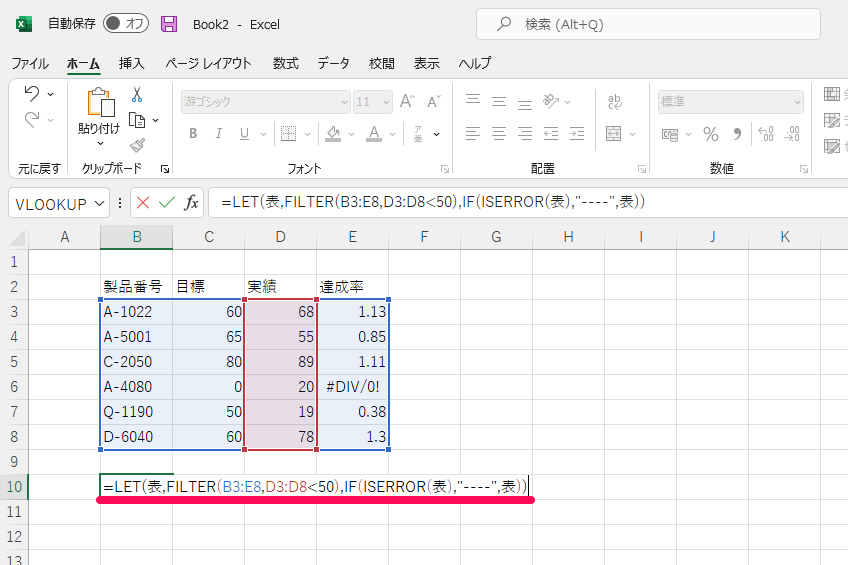This screenshot has height=565, width=848.
Task: Confirm formula with the checkmark button
Action: (167, 203)
